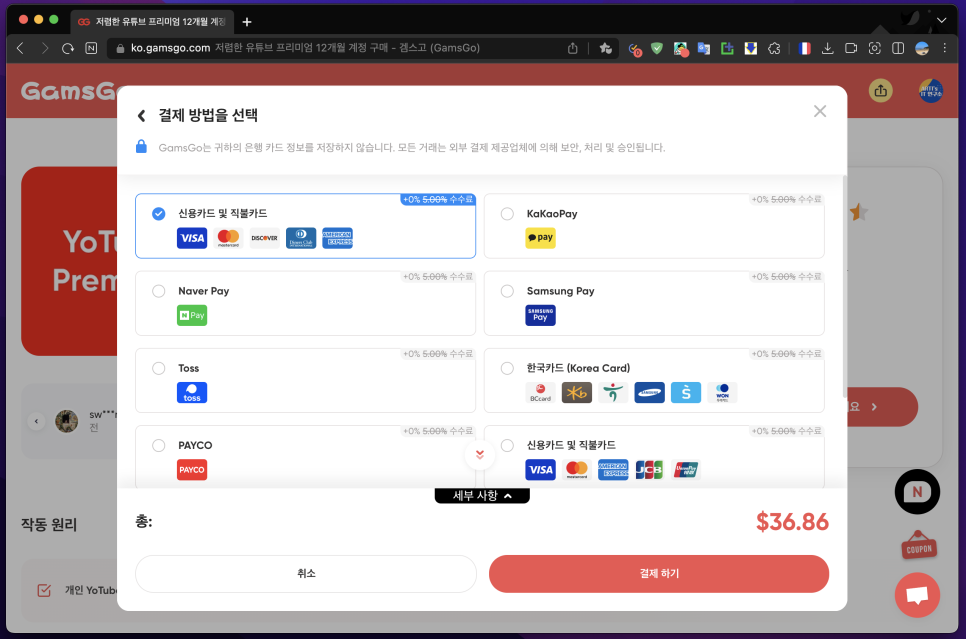Open the Google Translate extension
The image size is (966, 639).
[x=704, y=48]
